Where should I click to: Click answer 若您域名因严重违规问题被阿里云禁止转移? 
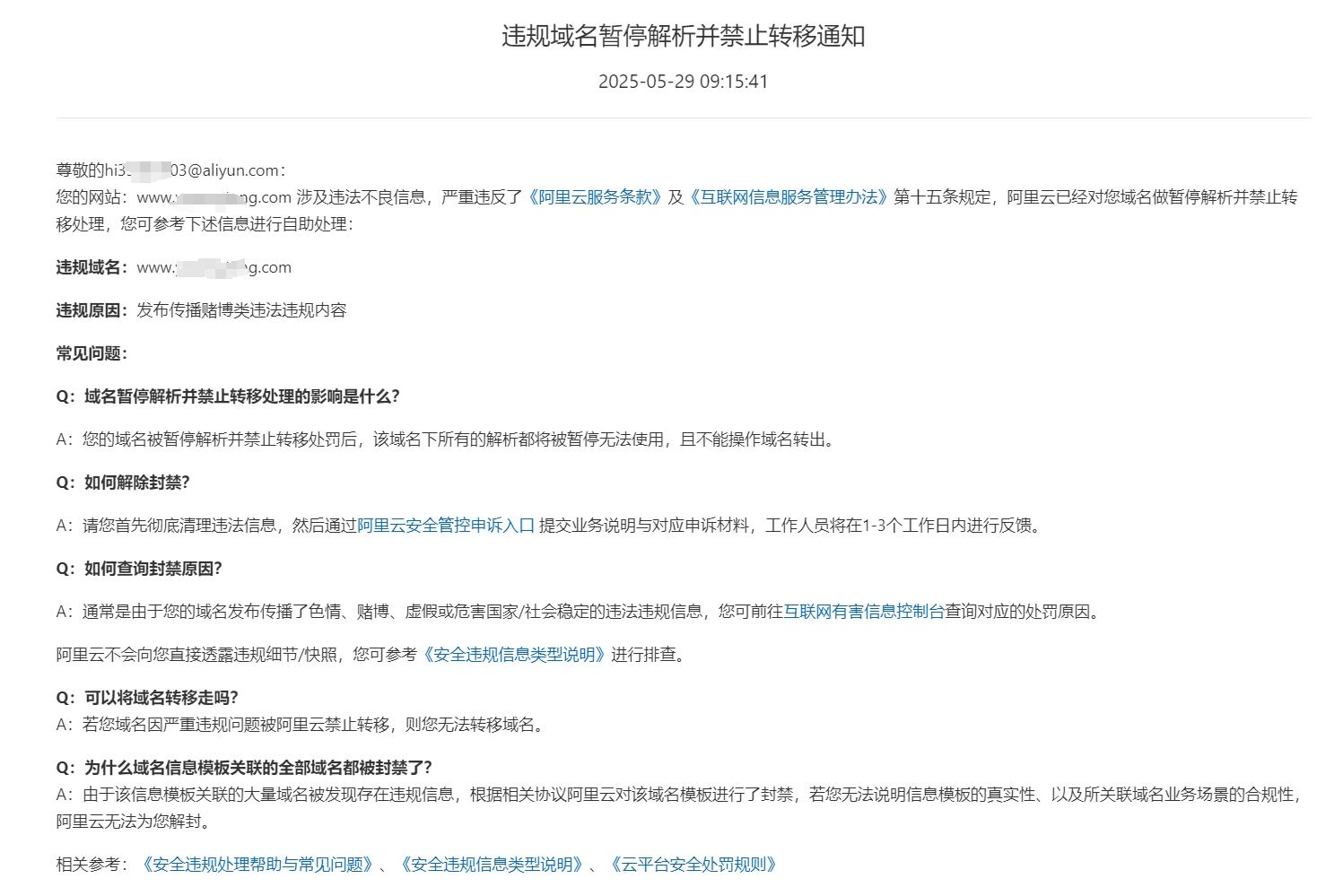(x=301, y=725)
